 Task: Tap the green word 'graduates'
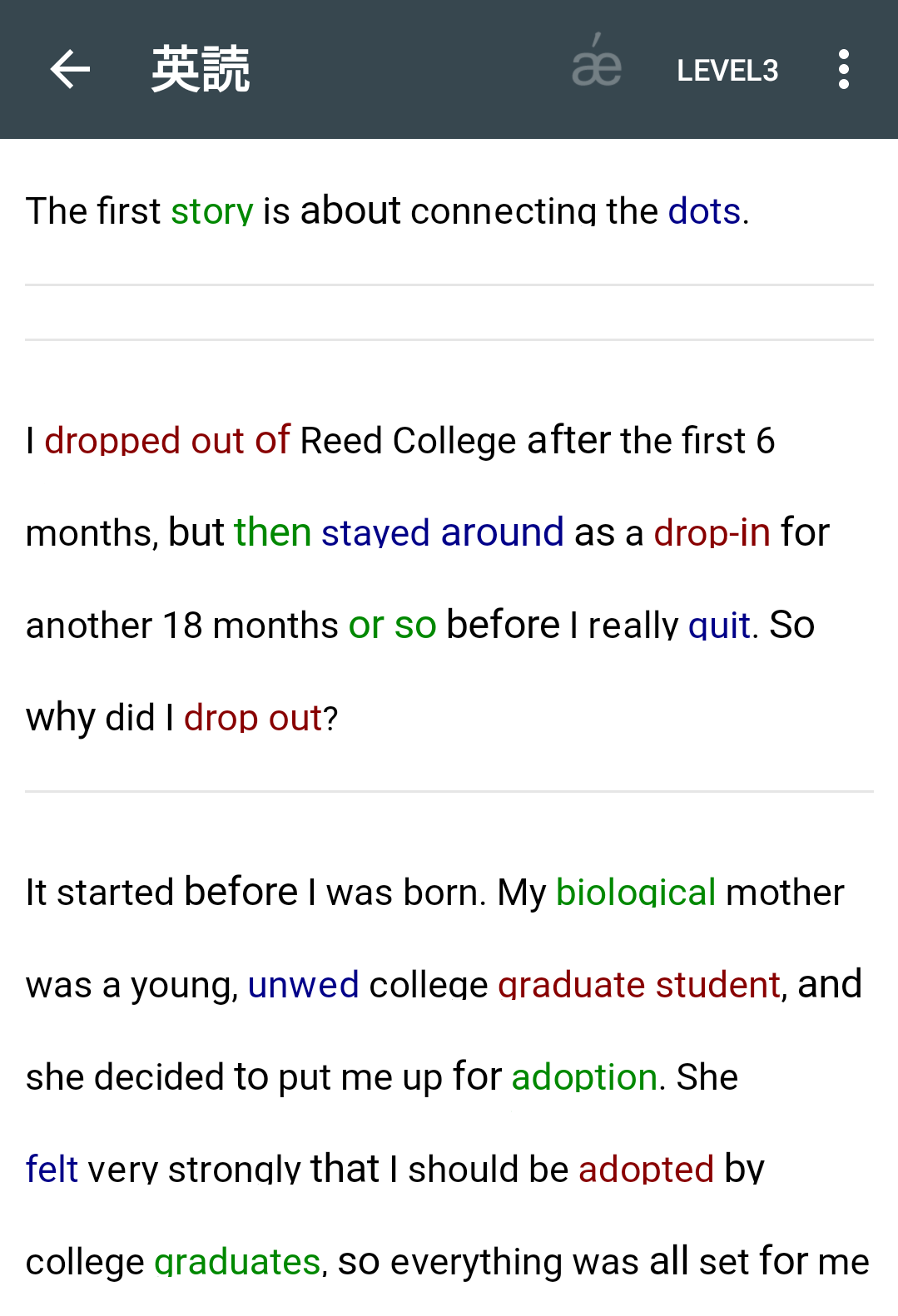[x=238, y=1262]
